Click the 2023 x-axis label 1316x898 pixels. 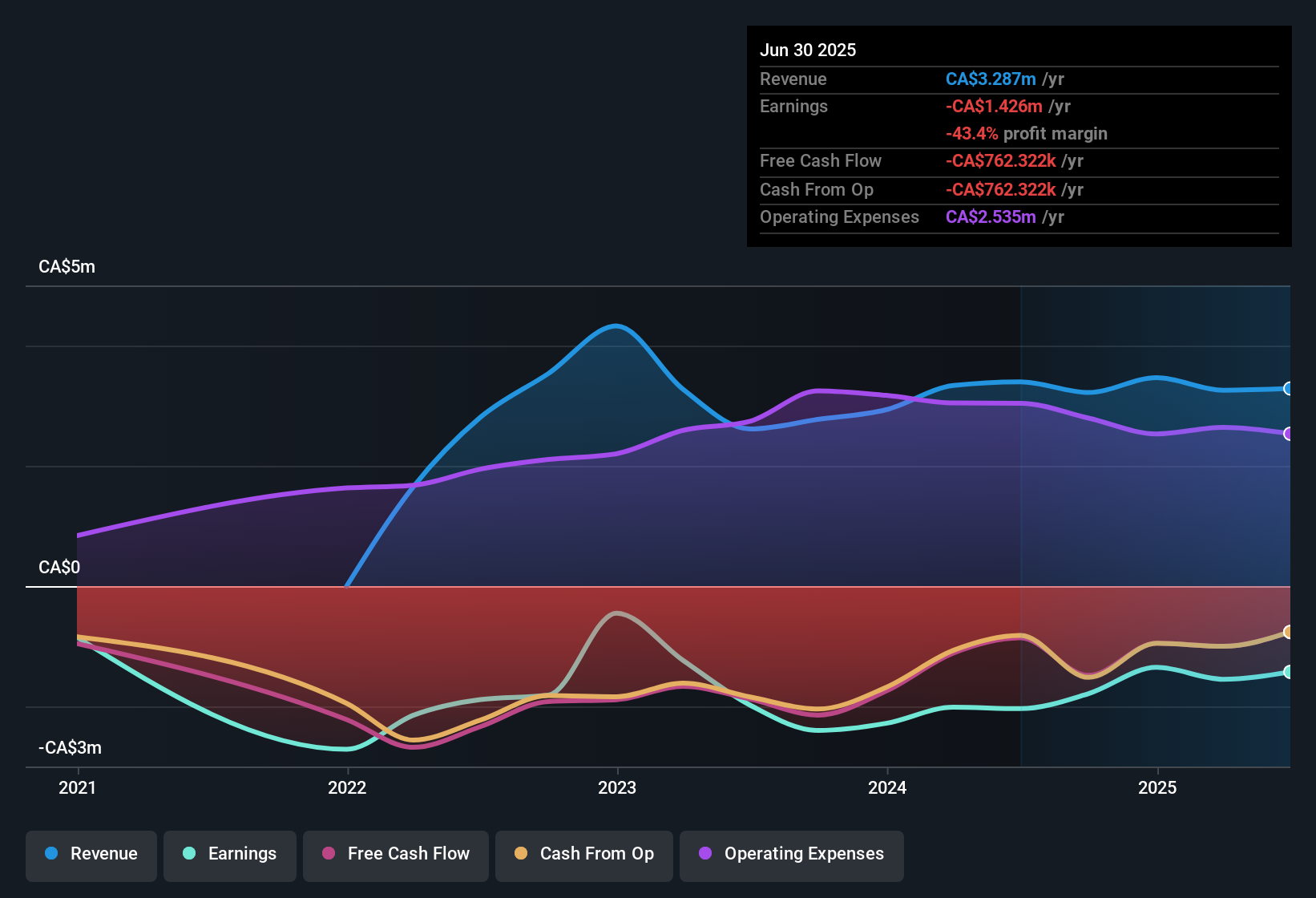pyautogui.click(x=617, y=788)
